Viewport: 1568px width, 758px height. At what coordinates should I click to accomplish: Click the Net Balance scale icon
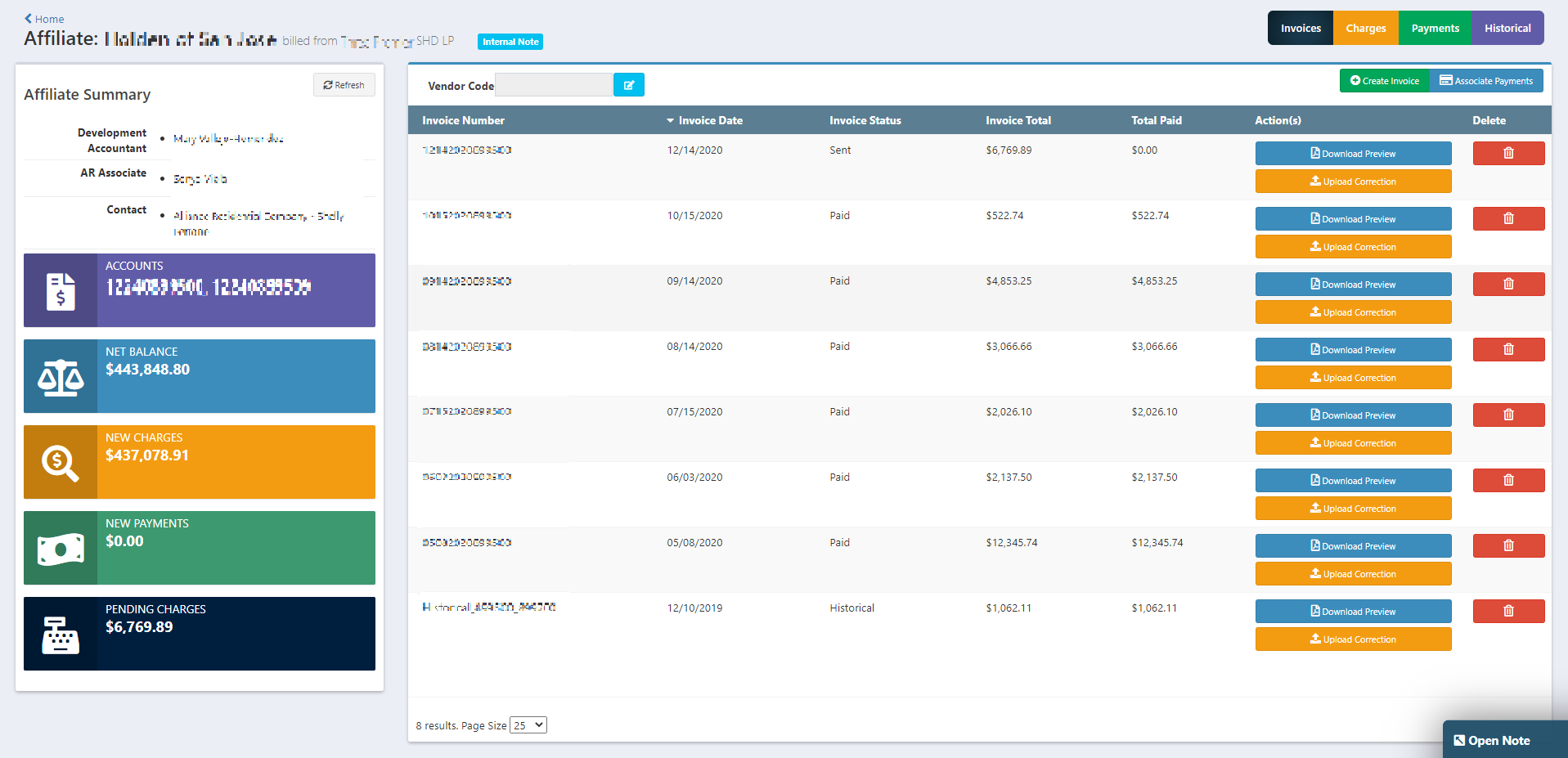coord(60,376)
